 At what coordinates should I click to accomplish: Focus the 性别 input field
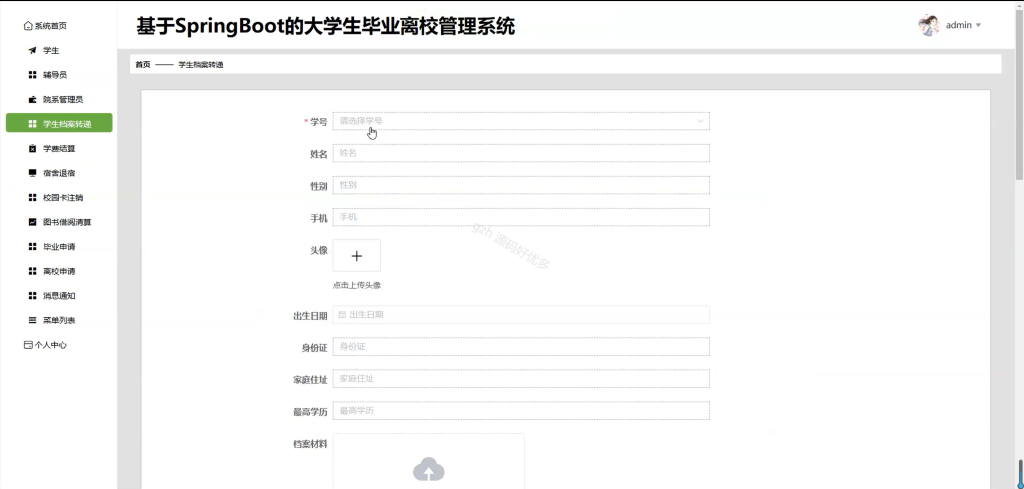[521, 185]
